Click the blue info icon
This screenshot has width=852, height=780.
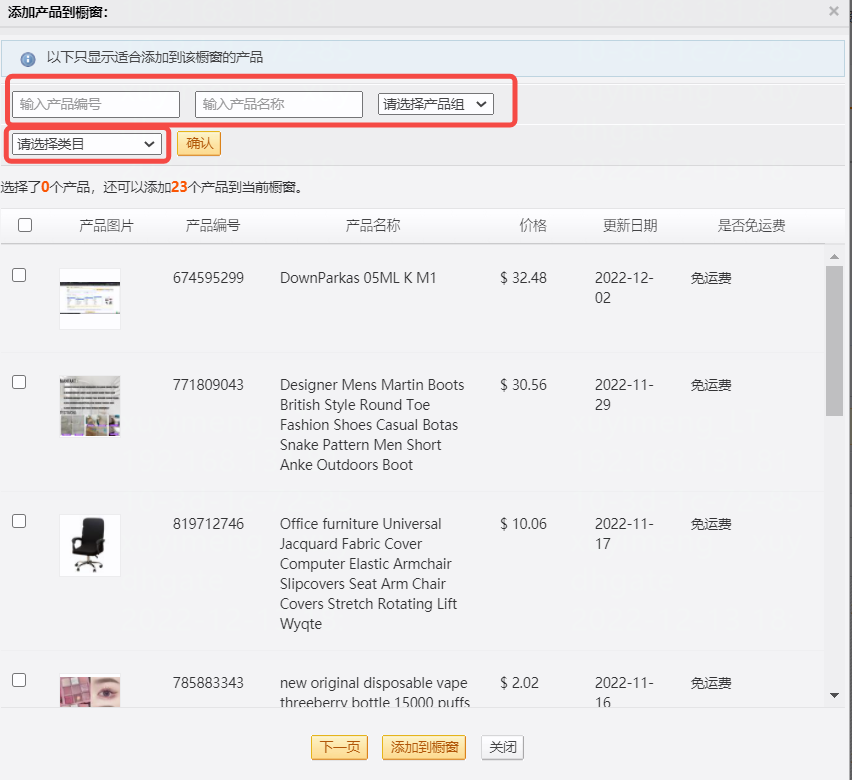click(28, 59)
